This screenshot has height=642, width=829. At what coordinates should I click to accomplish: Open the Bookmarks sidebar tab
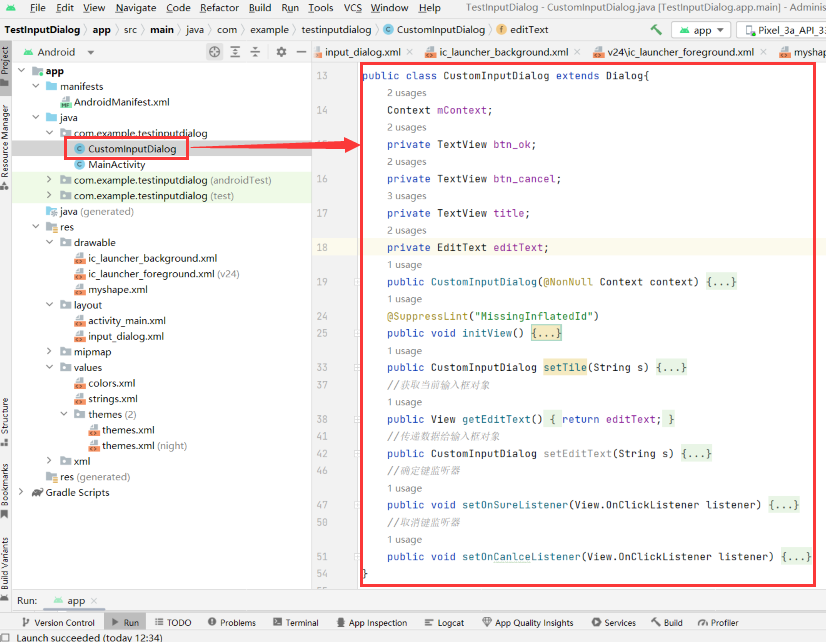[x=5, y=491]
